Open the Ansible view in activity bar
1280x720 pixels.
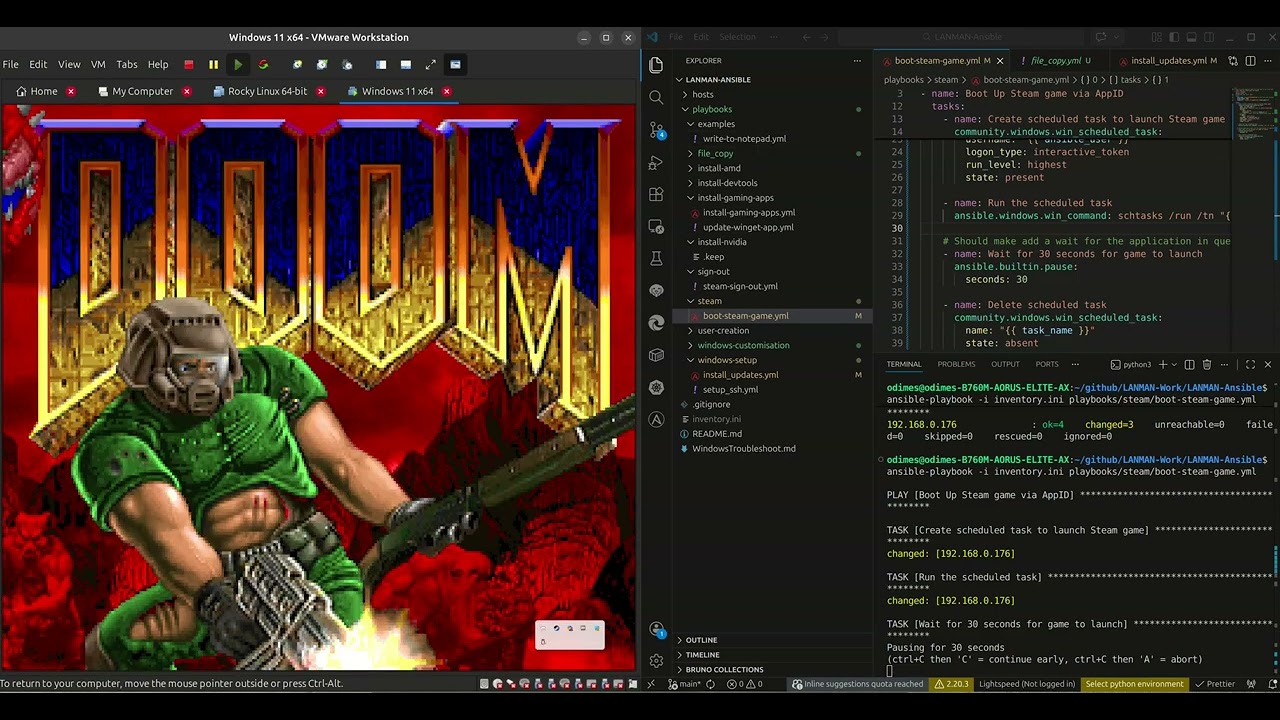(x=656, y=419)
